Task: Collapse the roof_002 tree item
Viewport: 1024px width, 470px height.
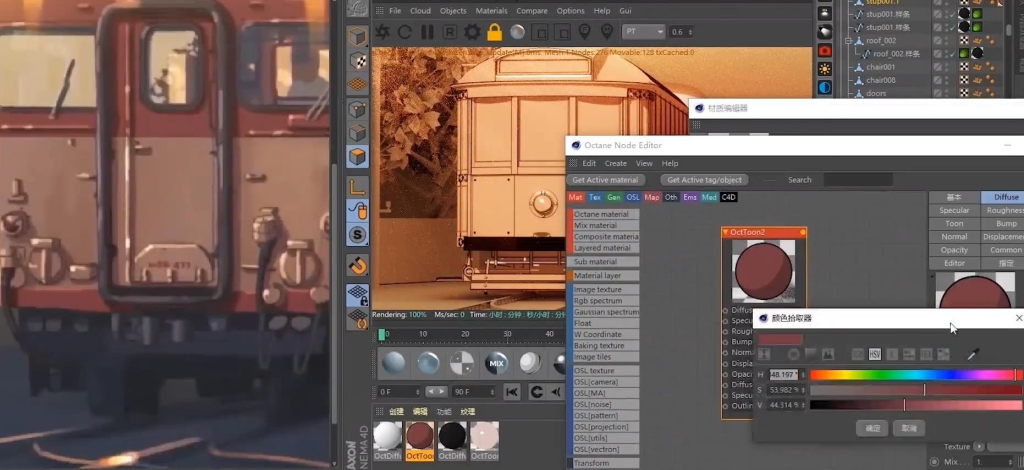Action: [x=849, y=40]
